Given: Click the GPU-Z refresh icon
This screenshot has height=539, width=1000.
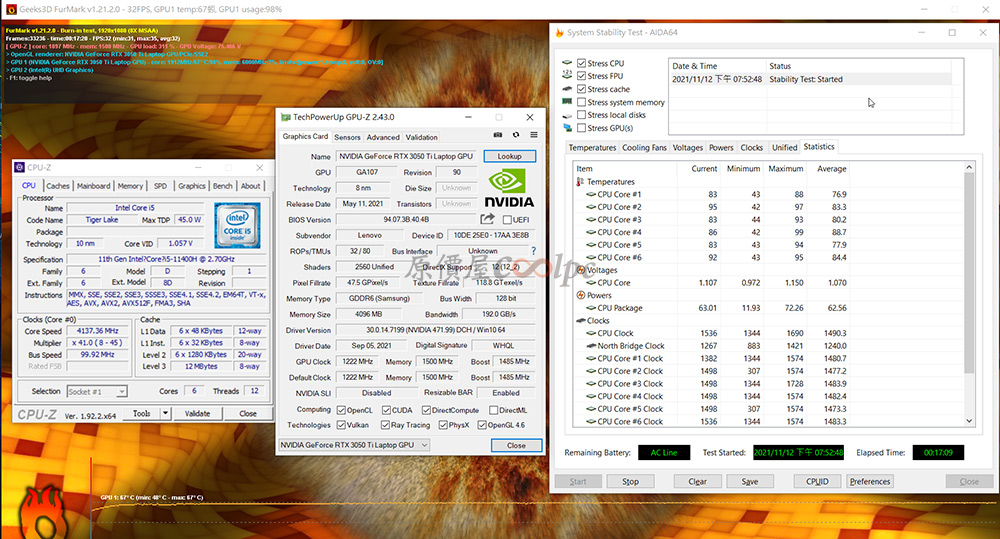Looking at the screenshot, I should tap(516, 135).
